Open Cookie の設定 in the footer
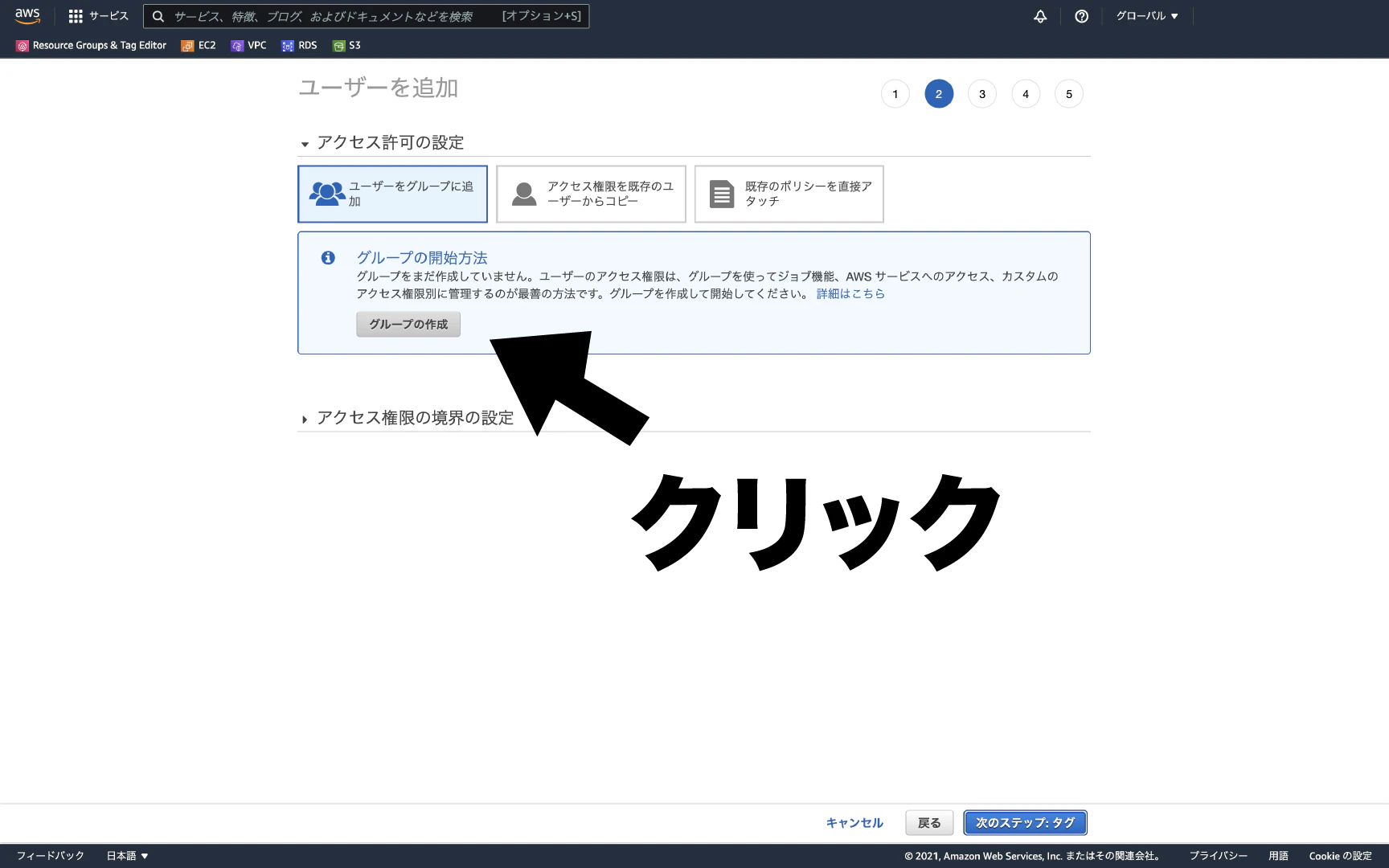This screenshot has width=1389, height=868. pos(1341,856)
